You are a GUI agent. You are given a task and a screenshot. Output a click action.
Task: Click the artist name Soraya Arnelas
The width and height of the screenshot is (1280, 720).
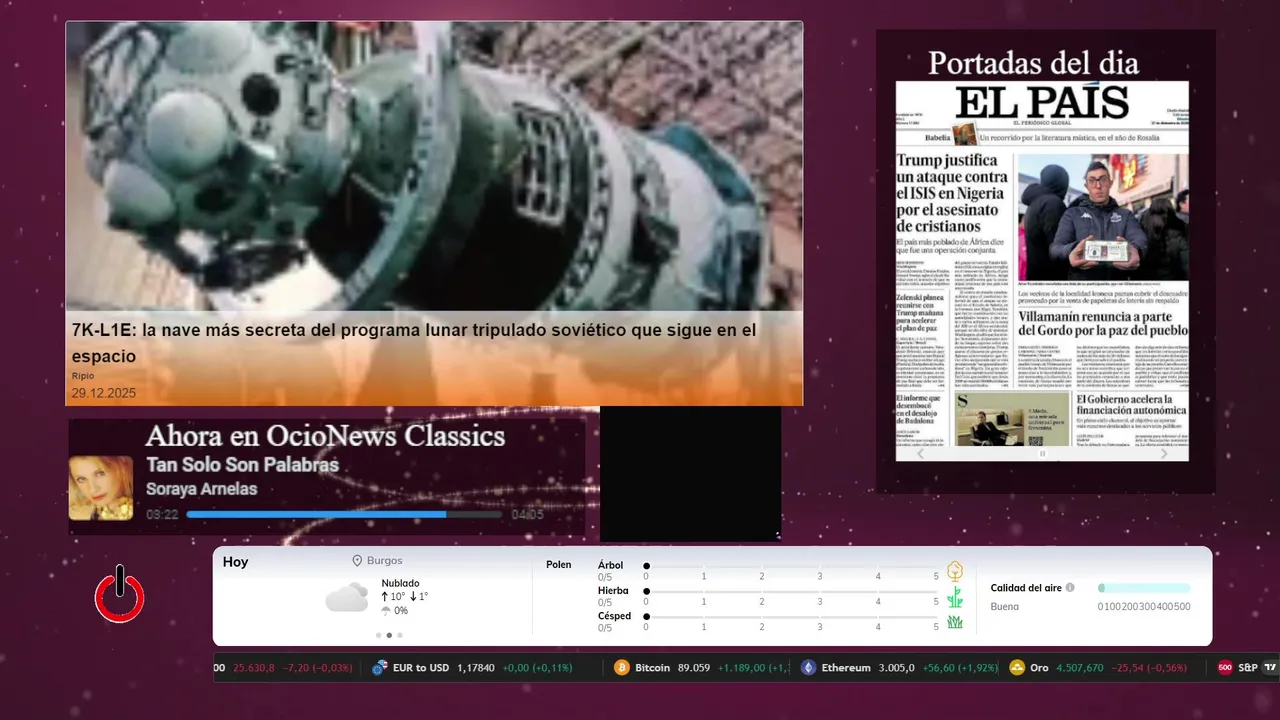pyautogui.click(x=201, y=489)
